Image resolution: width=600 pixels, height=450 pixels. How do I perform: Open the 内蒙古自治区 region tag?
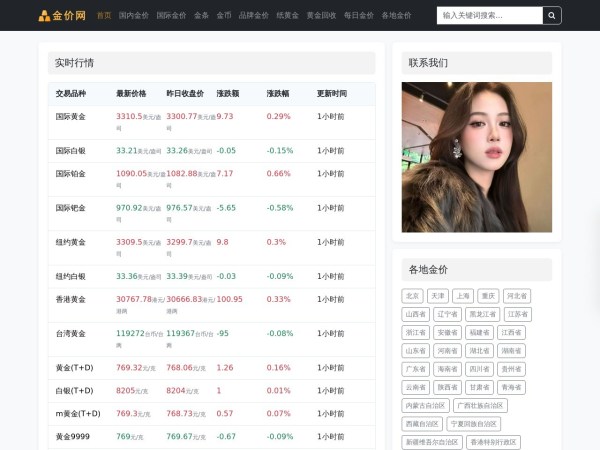coord(426,406)
